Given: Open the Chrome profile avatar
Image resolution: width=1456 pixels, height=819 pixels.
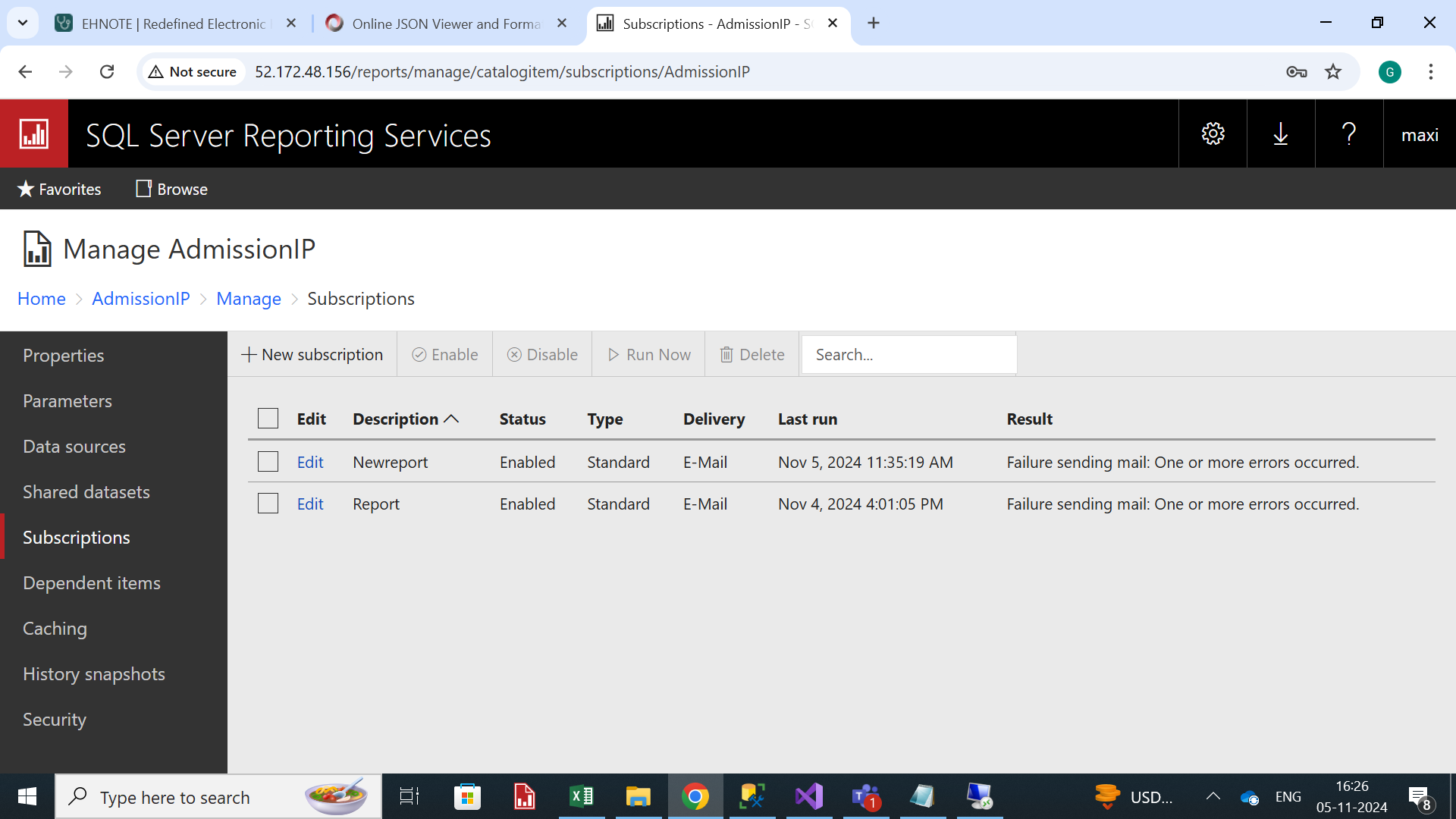Looking at the screenshot, I should click(x=1390, y=71).
